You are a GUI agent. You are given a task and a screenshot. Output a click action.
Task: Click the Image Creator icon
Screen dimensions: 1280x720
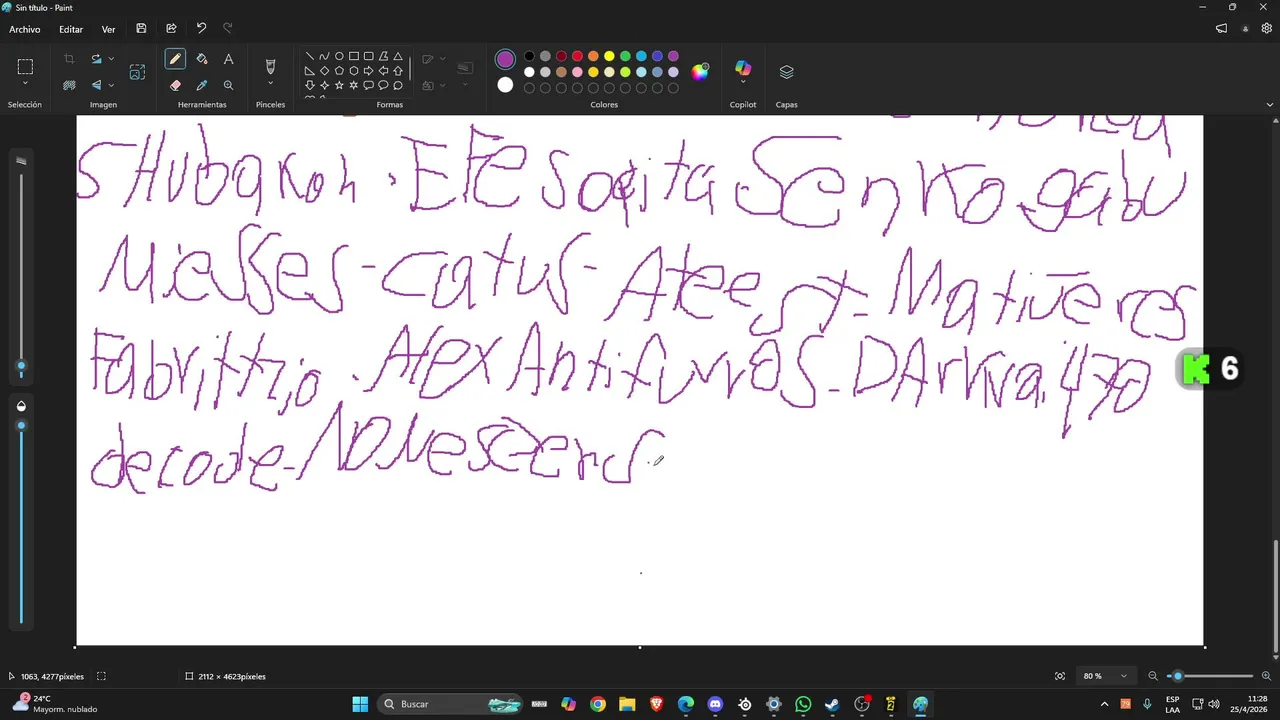pos(137,72)
